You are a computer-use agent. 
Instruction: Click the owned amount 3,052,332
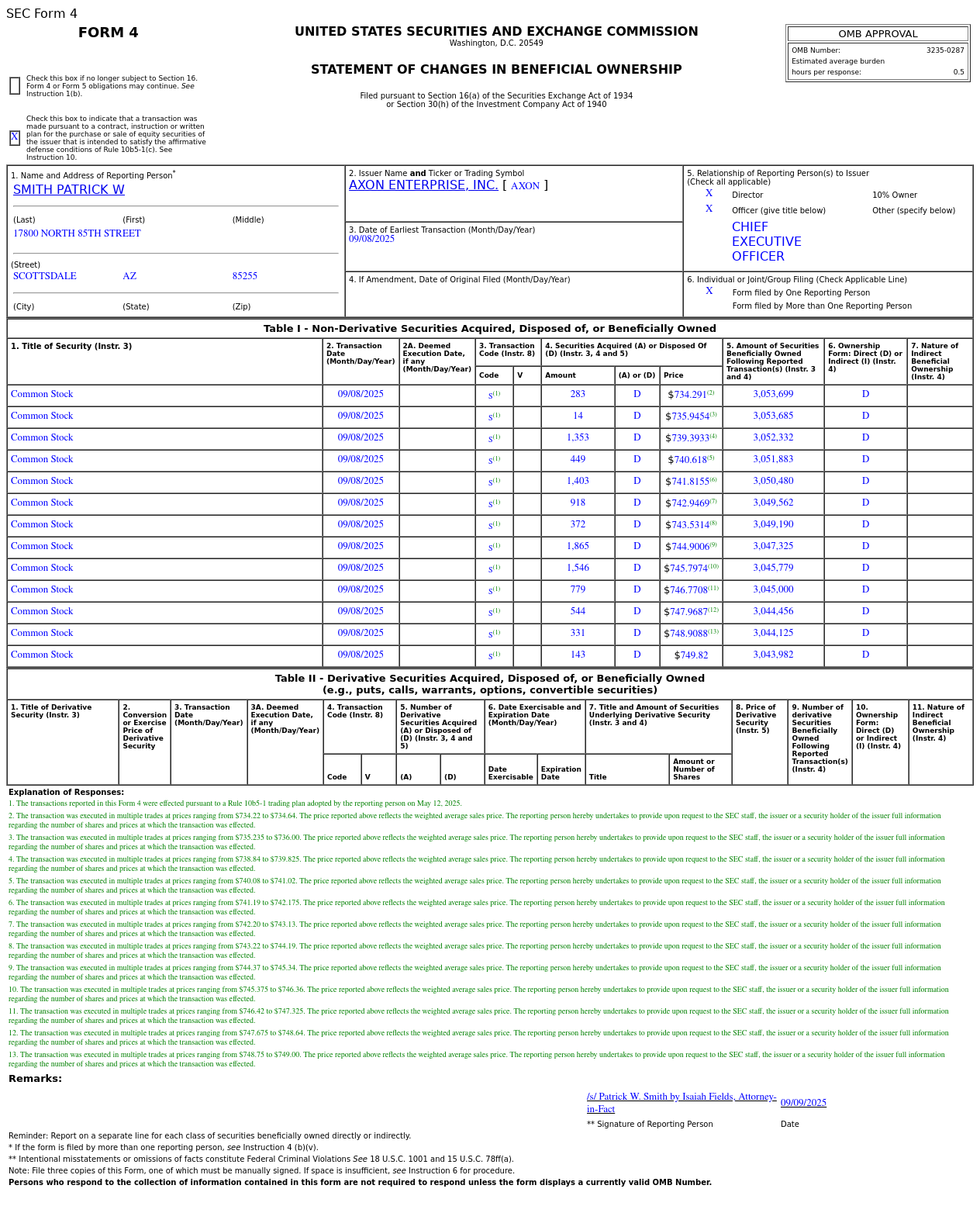coord(773,437)
